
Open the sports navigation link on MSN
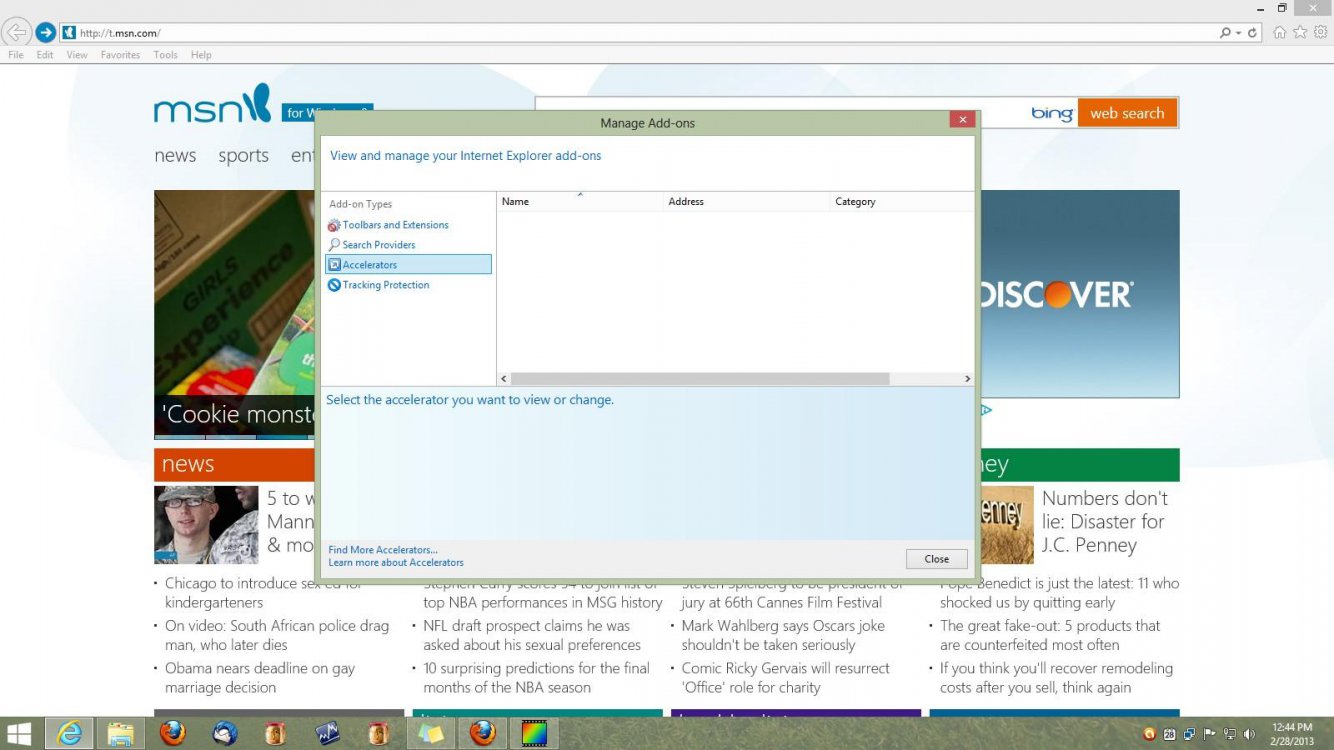point(243,156)
